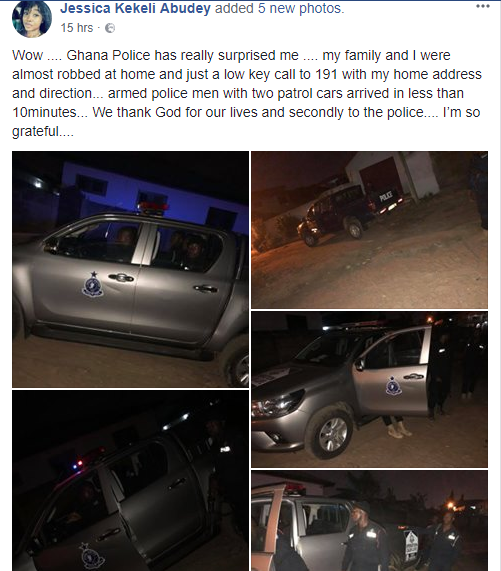
Task: Click the POLICE tailgate lettering in second photo
Action: click(386, 196)
